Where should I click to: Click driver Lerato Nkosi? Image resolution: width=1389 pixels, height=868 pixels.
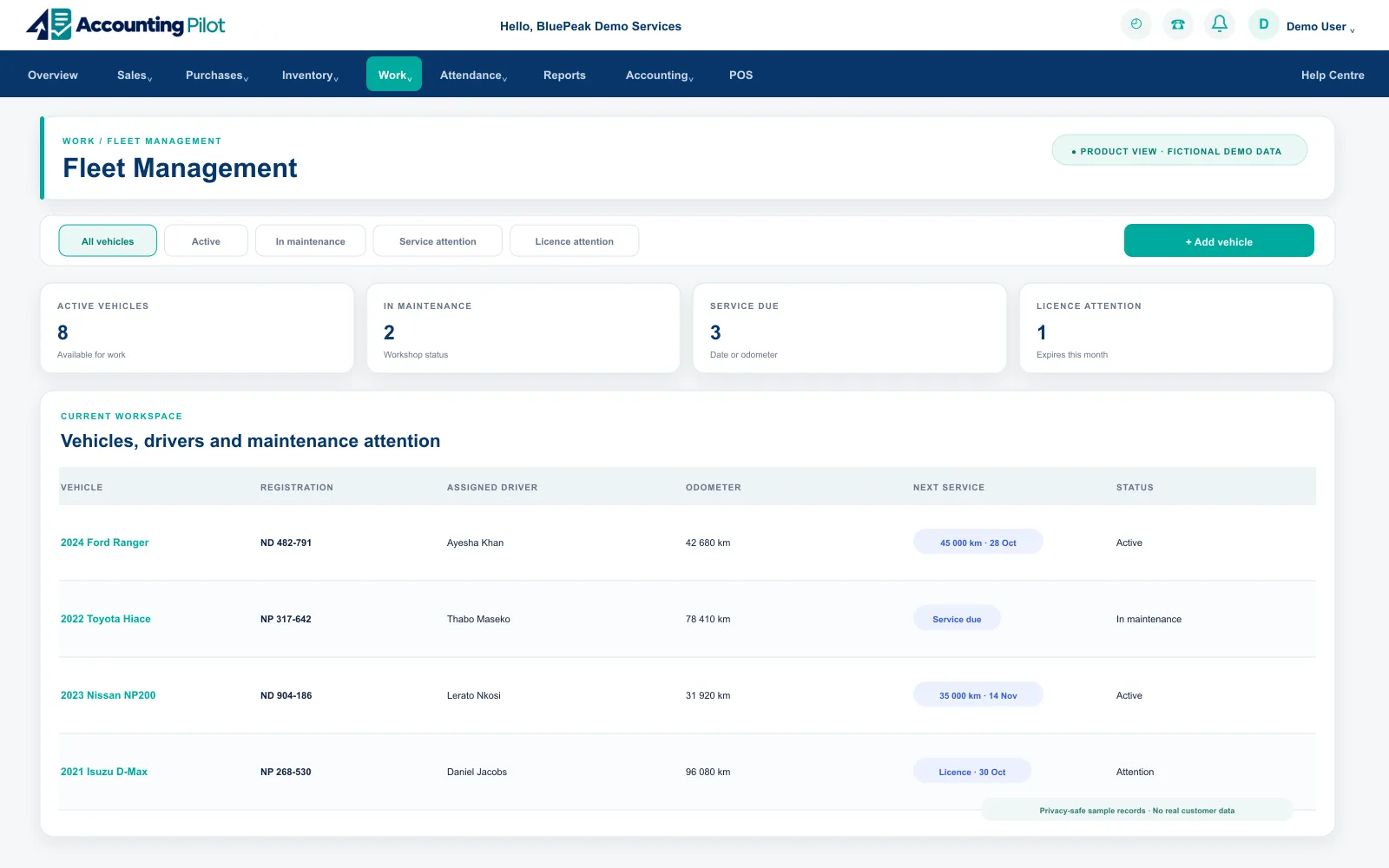click(x=473, y=695)
